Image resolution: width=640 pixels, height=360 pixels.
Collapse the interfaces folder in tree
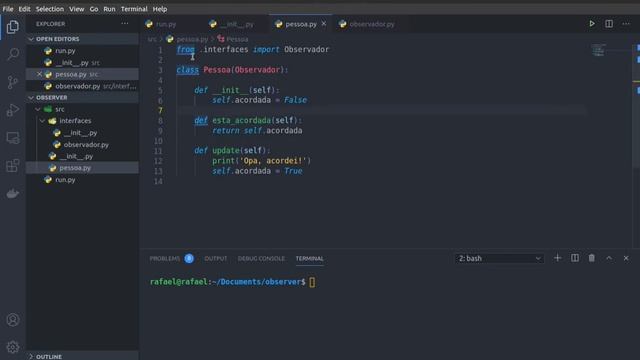pos(42,121)
